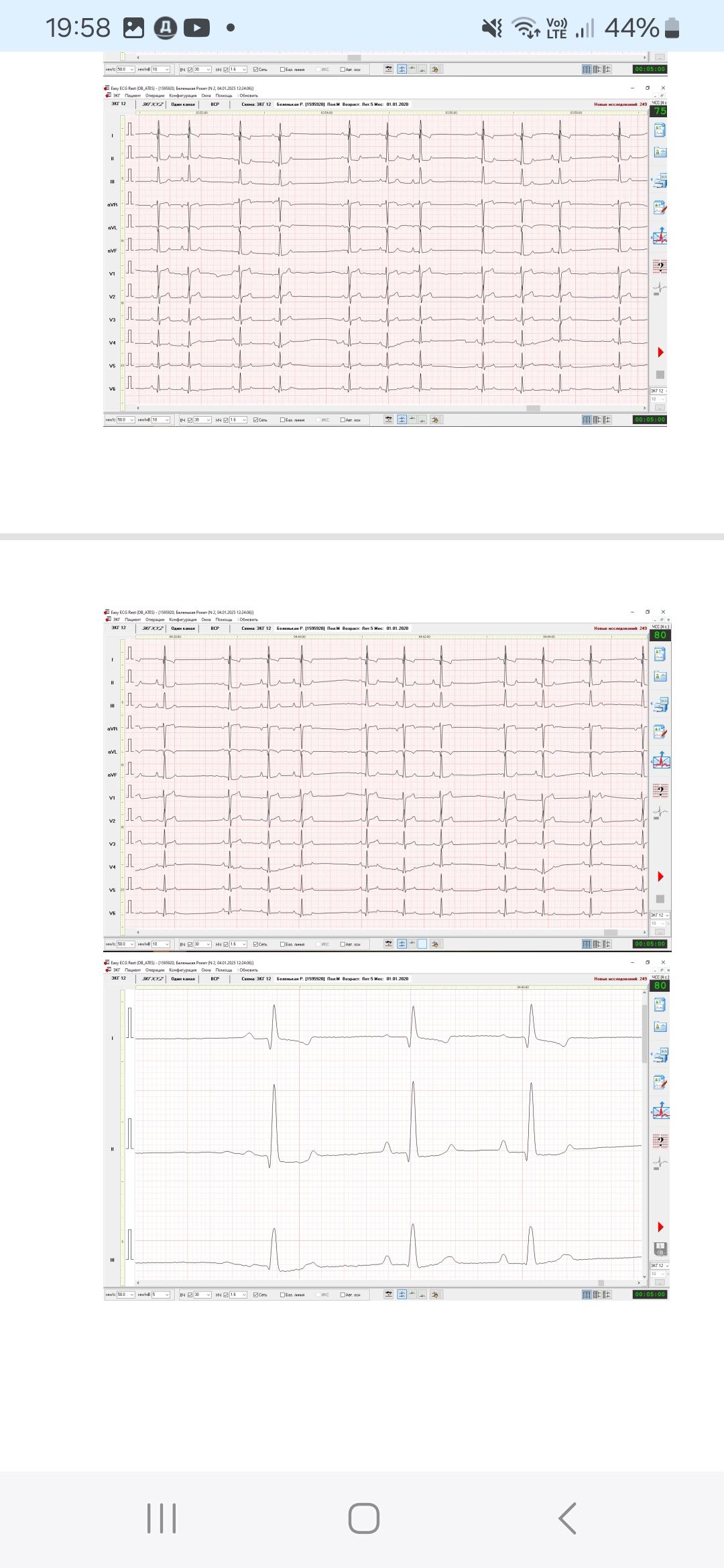Click grid question-mark icon in middle twelve-lead window
The image size is (724, 1568).
pyautogui.click(x=660, y=791)
